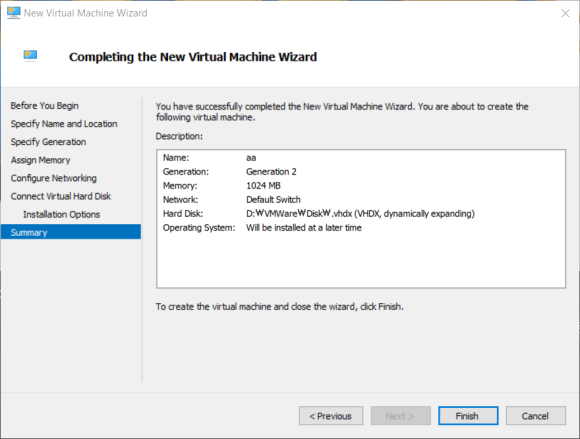Click the 'You have successfully completed' paragraph
Screen dimensions: 580x439
(342, 112)
